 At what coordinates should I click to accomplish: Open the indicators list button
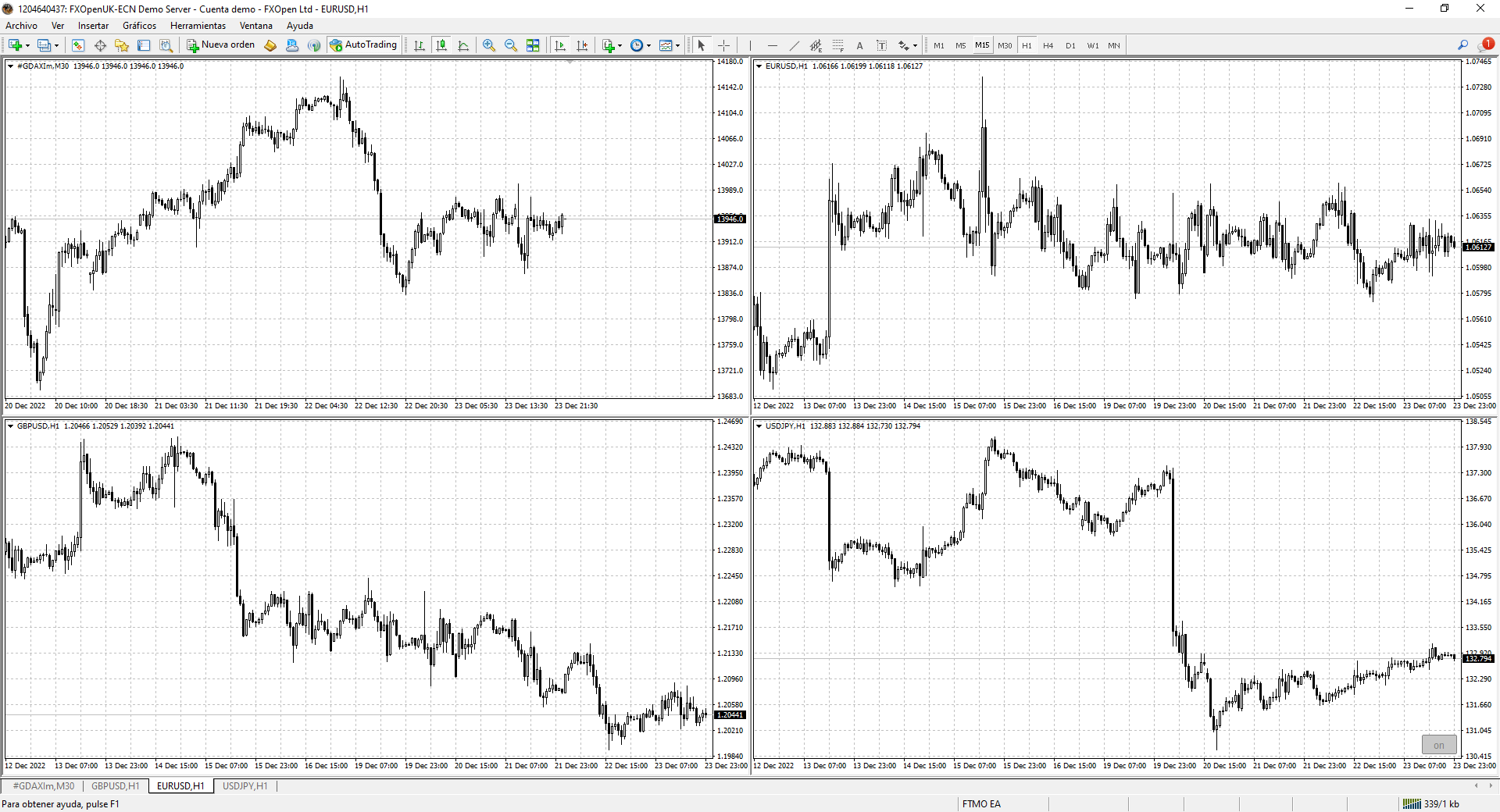coord(609,45)
